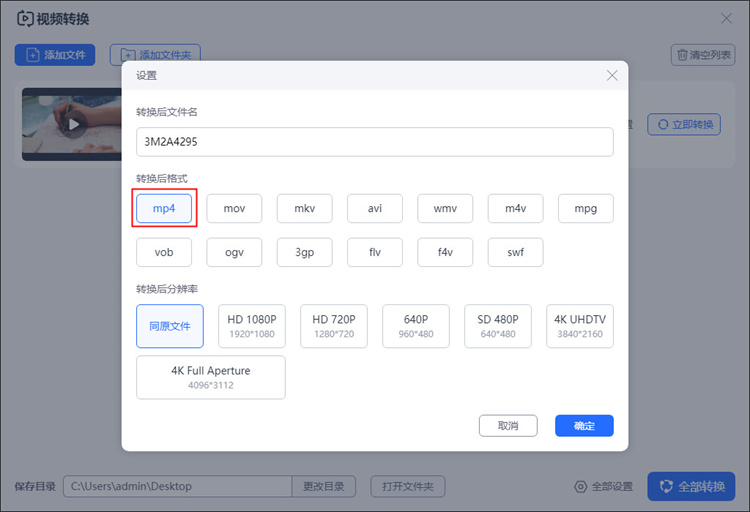Clear the list with 清空列表
Viewport: 750px width, 512px height.
[703, 55]
